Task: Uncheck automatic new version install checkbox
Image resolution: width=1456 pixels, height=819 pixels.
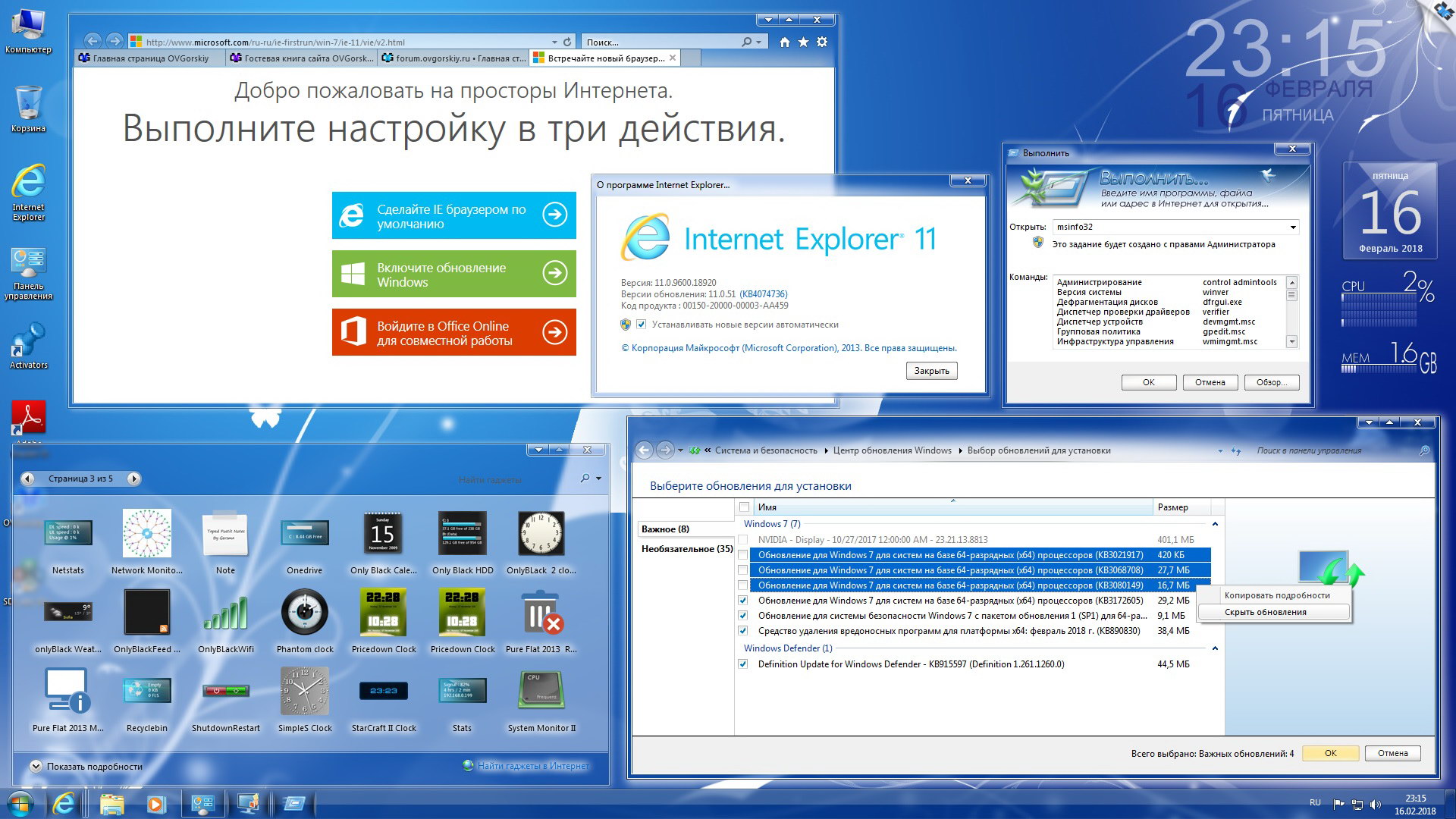Action: tap(642, 325)
